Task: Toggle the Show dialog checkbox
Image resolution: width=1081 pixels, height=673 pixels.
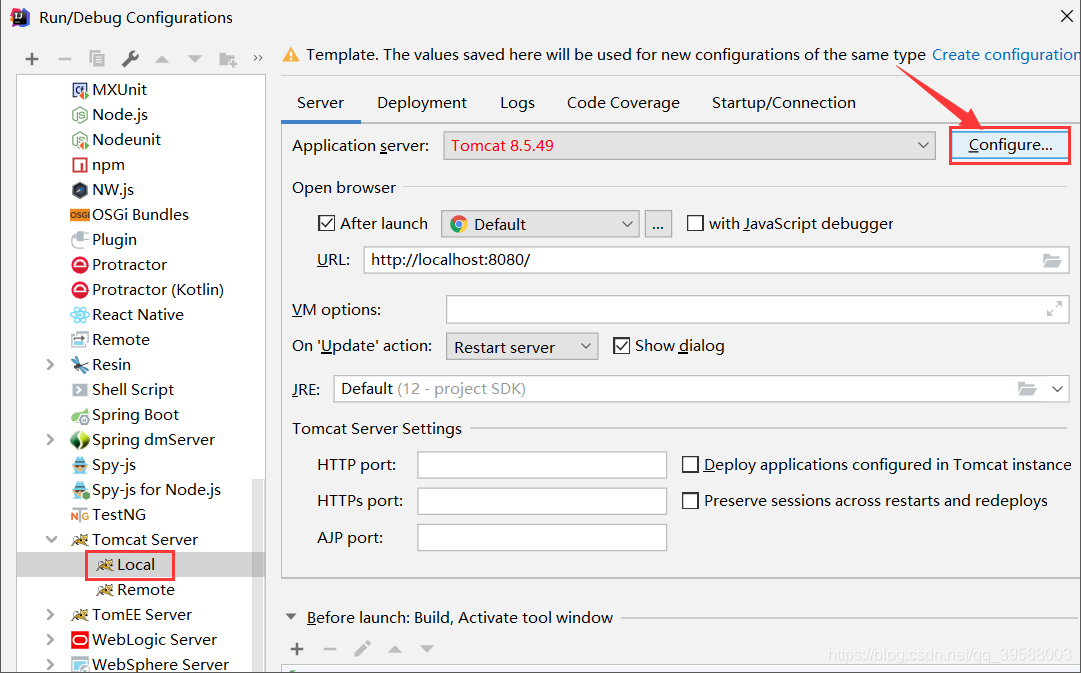Action: [621, 345]
